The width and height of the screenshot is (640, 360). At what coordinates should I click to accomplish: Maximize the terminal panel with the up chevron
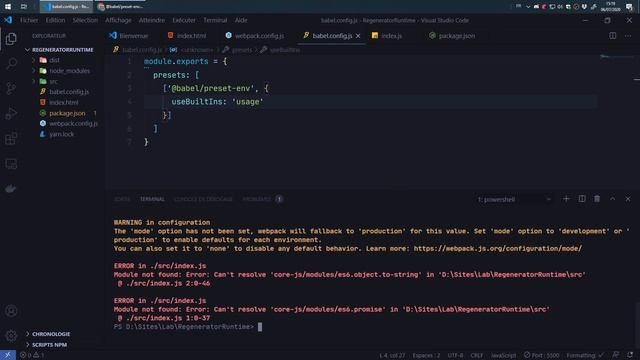612,199
